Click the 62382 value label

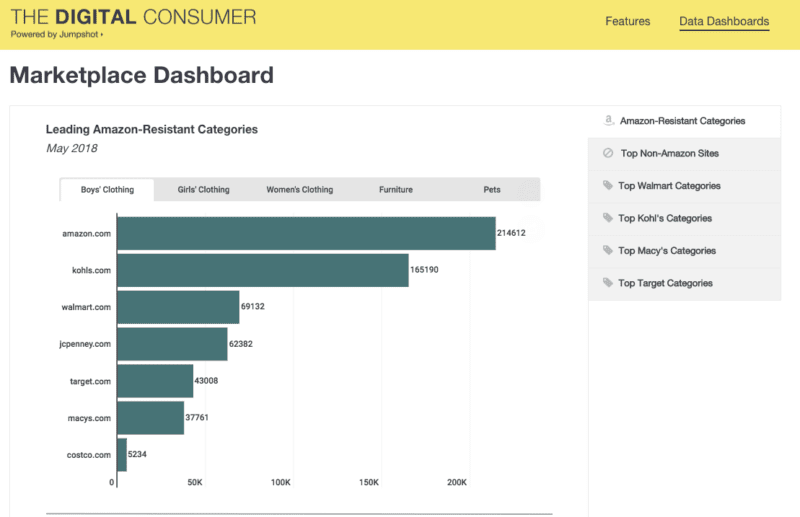point(241,343)
